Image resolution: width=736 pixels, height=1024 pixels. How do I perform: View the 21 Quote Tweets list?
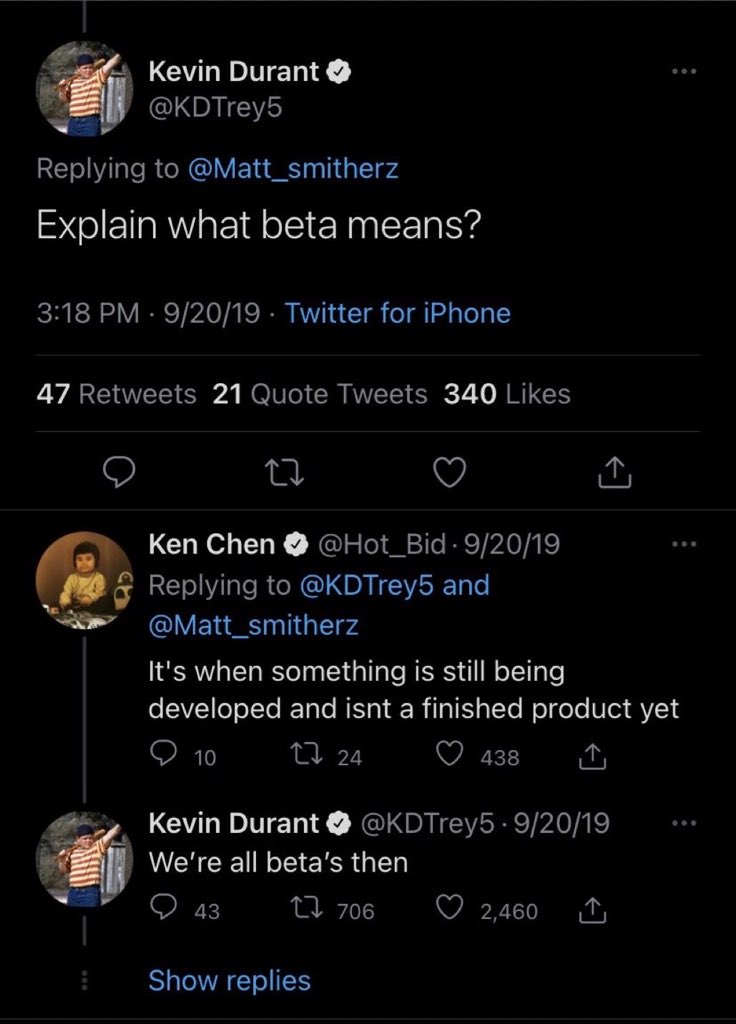click(x=320, y=395)
